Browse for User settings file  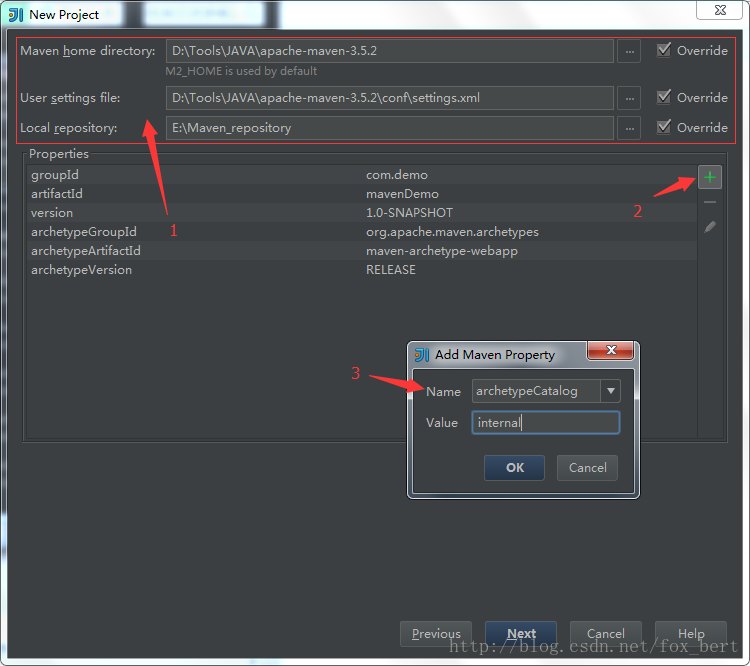629,98
